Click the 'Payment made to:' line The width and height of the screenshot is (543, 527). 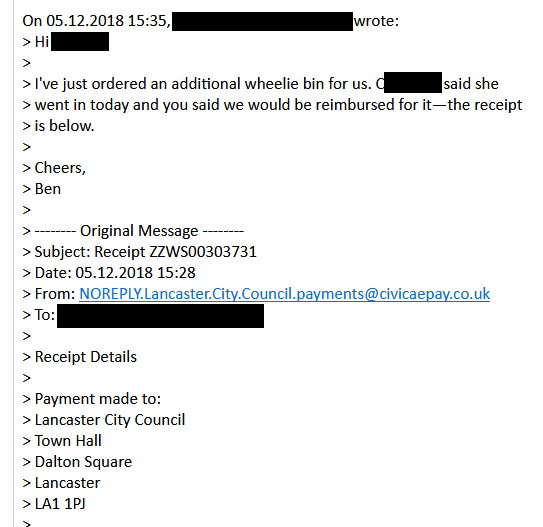click(x=92, y=399)
